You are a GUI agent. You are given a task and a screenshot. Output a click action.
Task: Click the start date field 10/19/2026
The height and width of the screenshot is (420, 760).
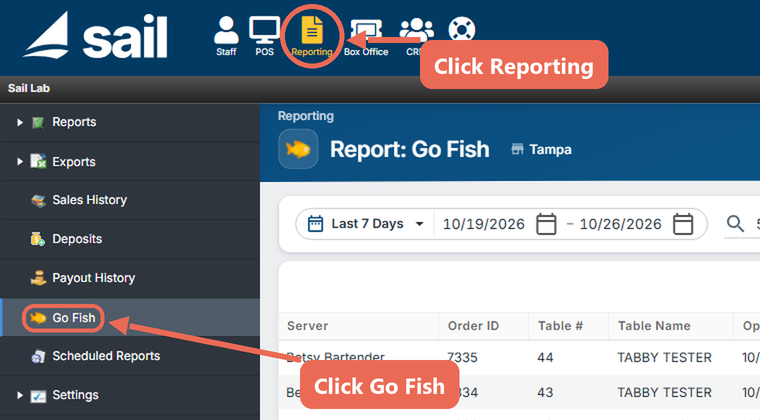tap(483, 224)
